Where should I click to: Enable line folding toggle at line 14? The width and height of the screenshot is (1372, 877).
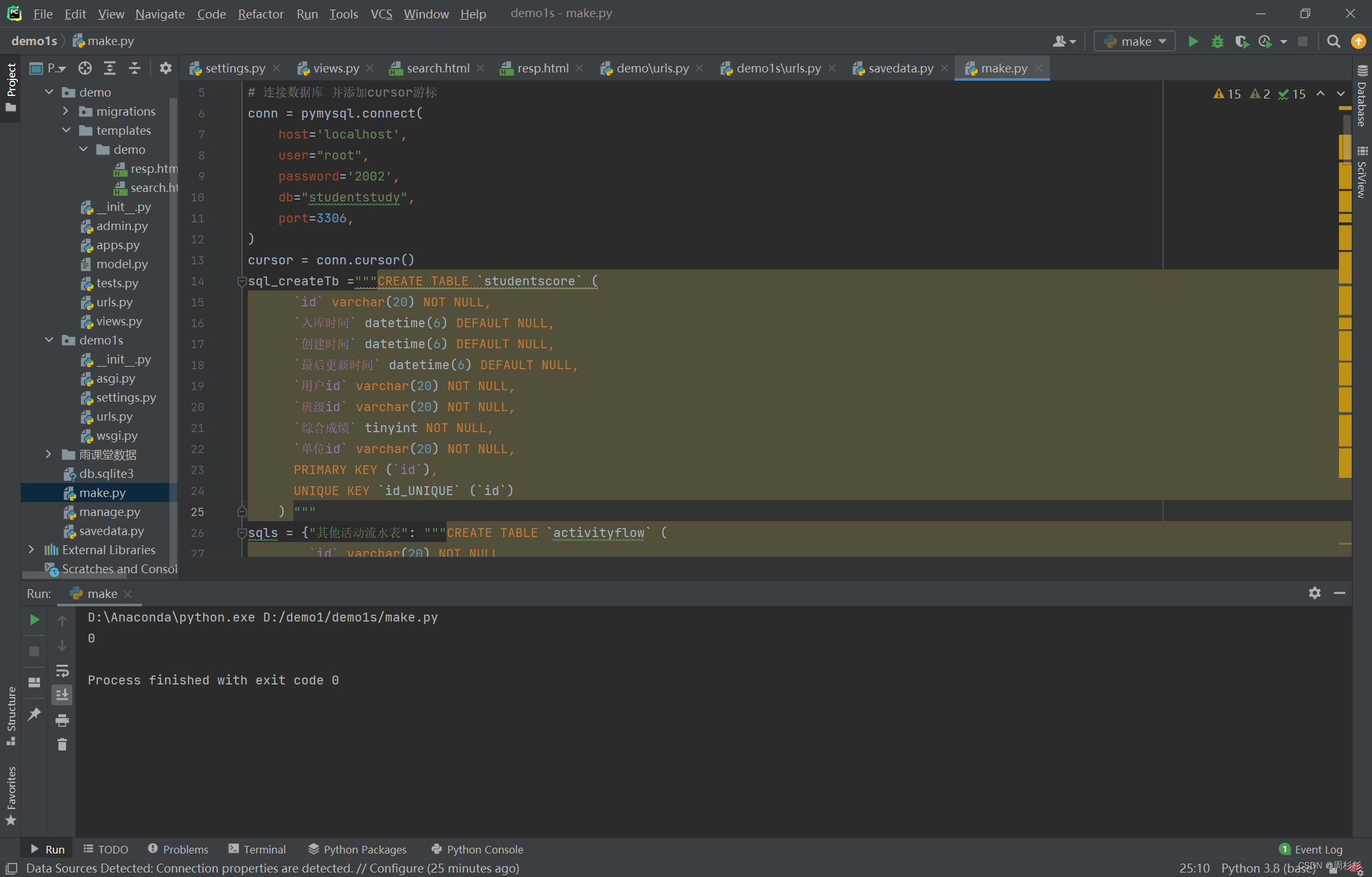(242, 280)
